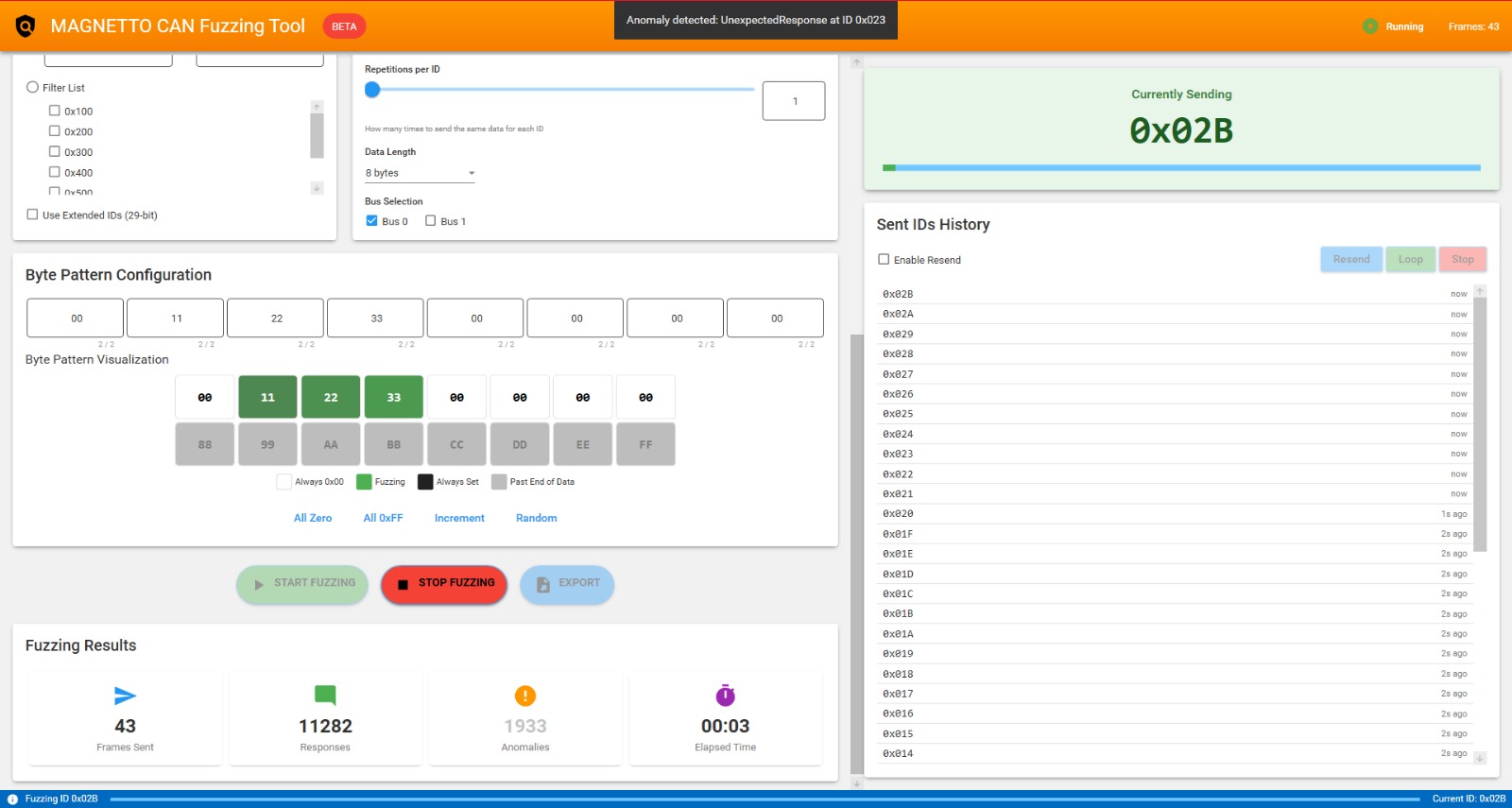Click the green Running status icon
This screenshot has width=1512, height=808.
[1369, 26]
